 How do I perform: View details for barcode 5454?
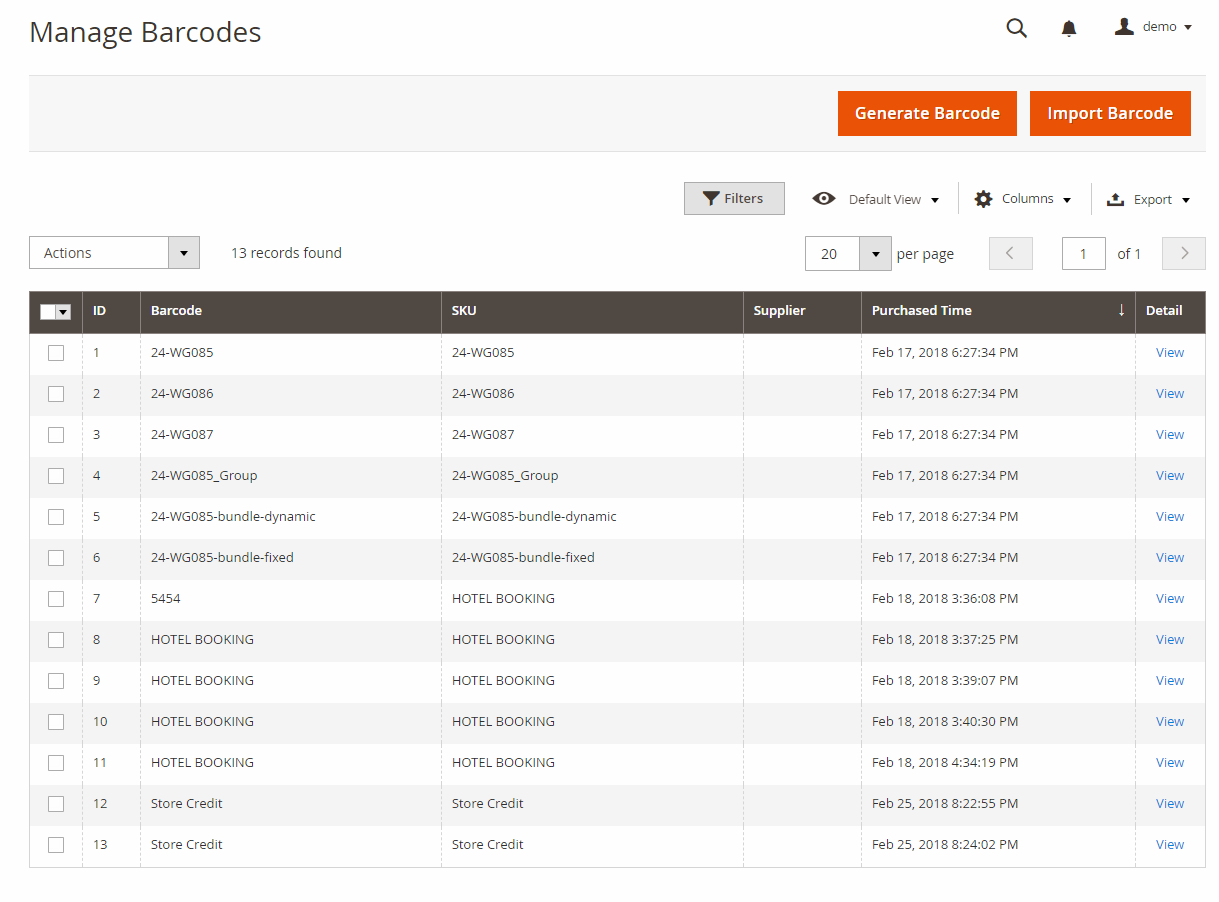pyautogui.click(x=1170, y=598)
